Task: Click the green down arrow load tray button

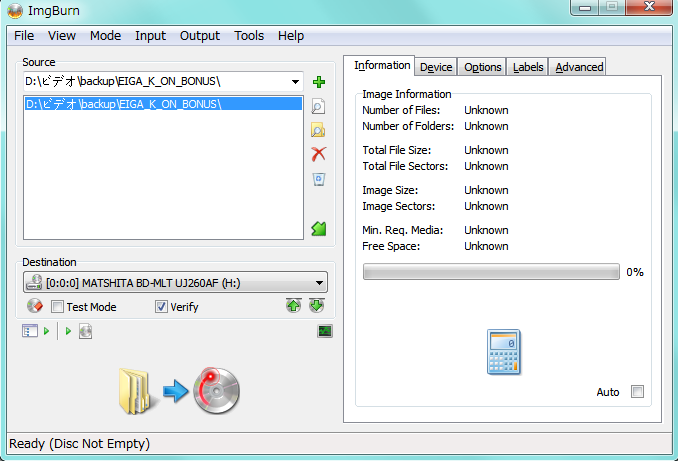Action: [x=317, y=306]
